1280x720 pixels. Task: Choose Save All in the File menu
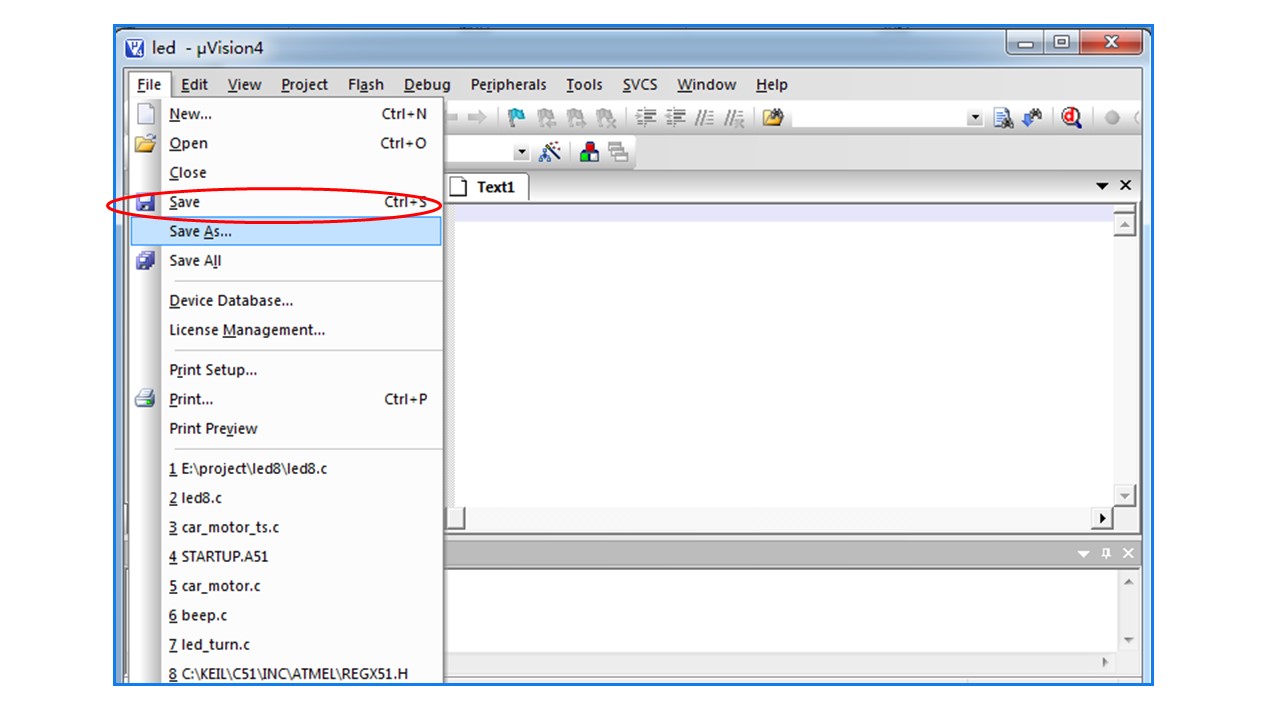coord(286,261)
